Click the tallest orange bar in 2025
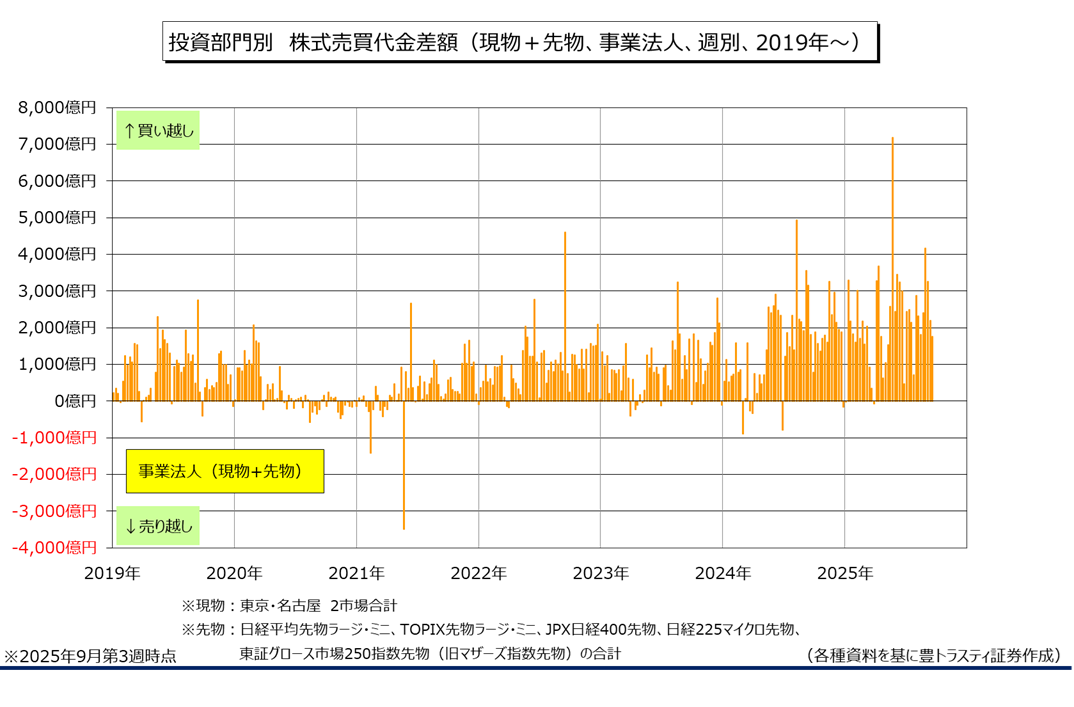The height and width of the screenshot is (707, 1074). pos(892,268)
